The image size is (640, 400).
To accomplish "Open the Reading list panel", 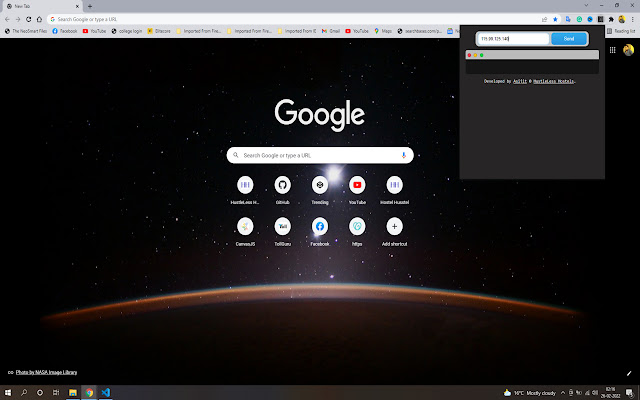I will pos(621,31).
